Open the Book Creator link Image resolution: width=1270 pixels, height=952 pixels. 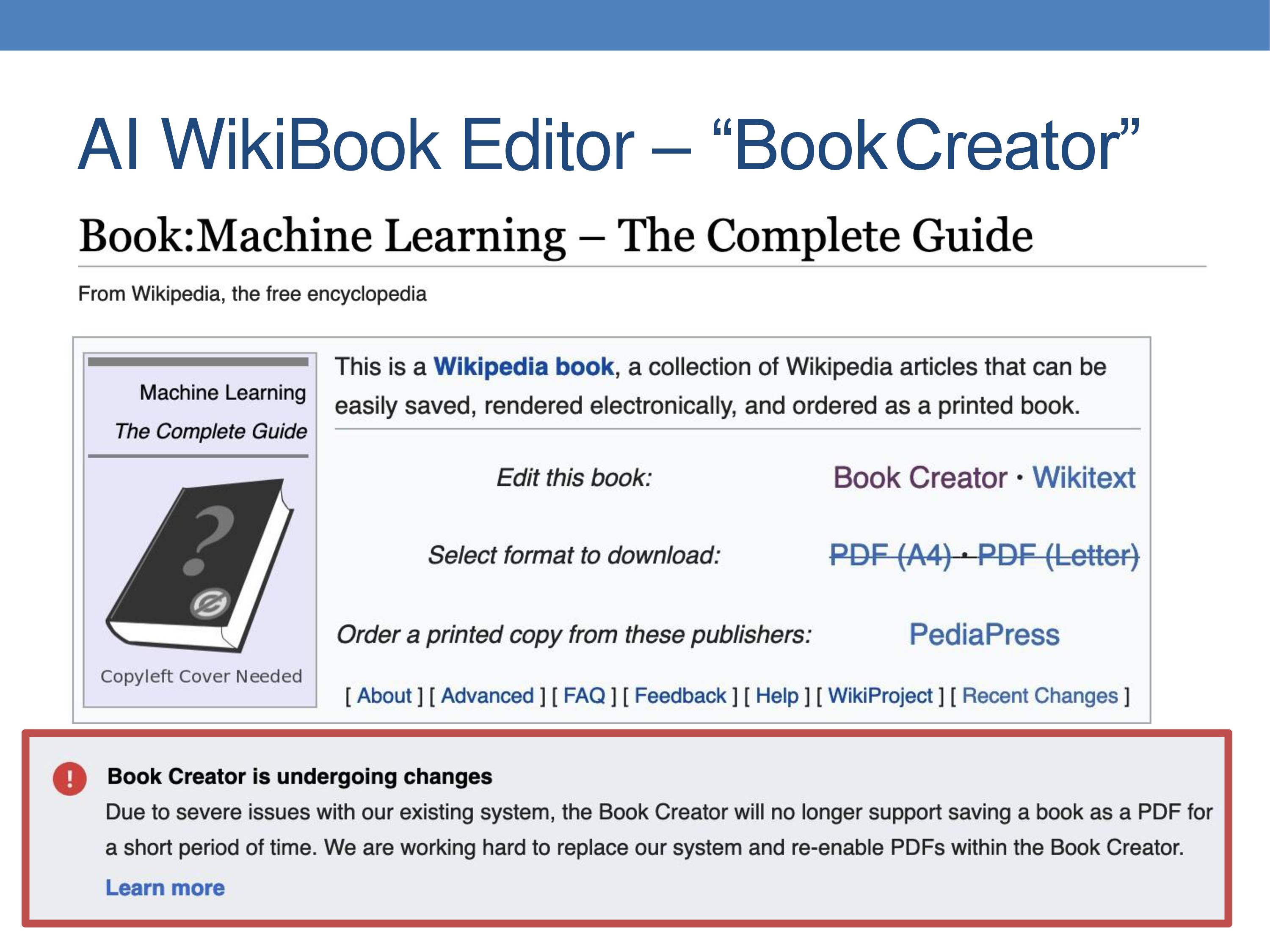click(920, 477)
